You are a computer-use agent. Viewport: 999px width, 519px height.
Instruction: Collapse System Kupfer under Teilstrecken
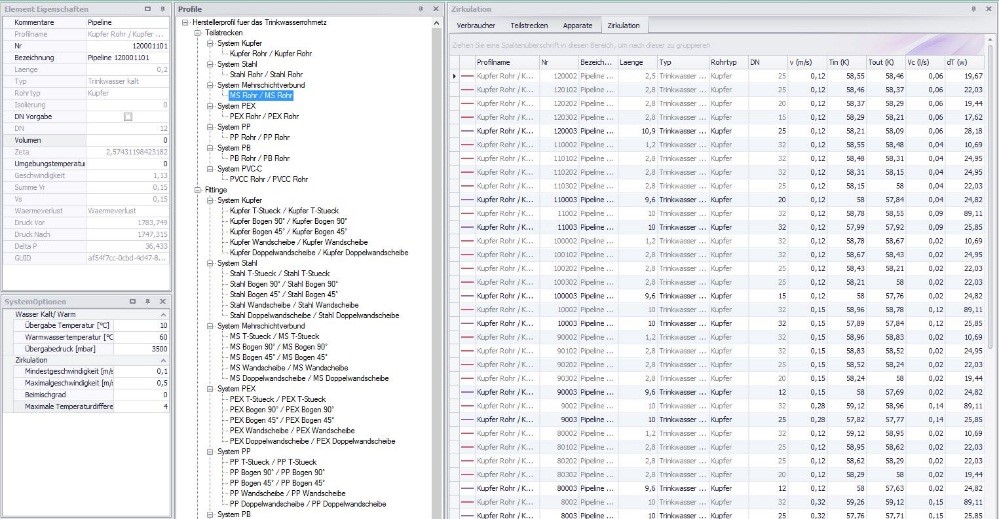coord(210,43)
